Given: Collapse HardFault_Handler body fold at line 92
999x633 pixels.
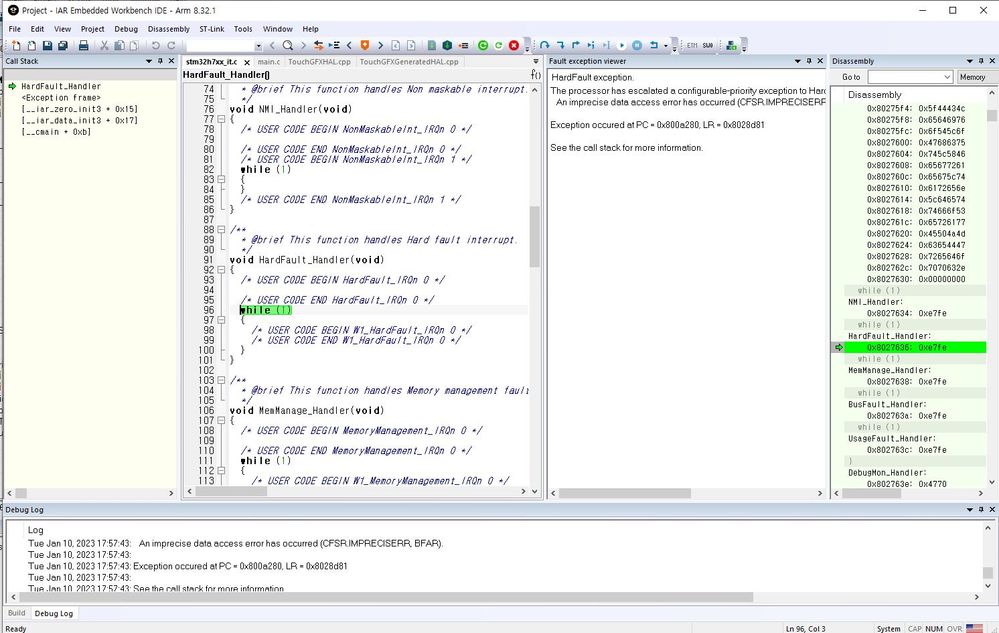Looking at the screenshot, I should [x=221, y=270].
